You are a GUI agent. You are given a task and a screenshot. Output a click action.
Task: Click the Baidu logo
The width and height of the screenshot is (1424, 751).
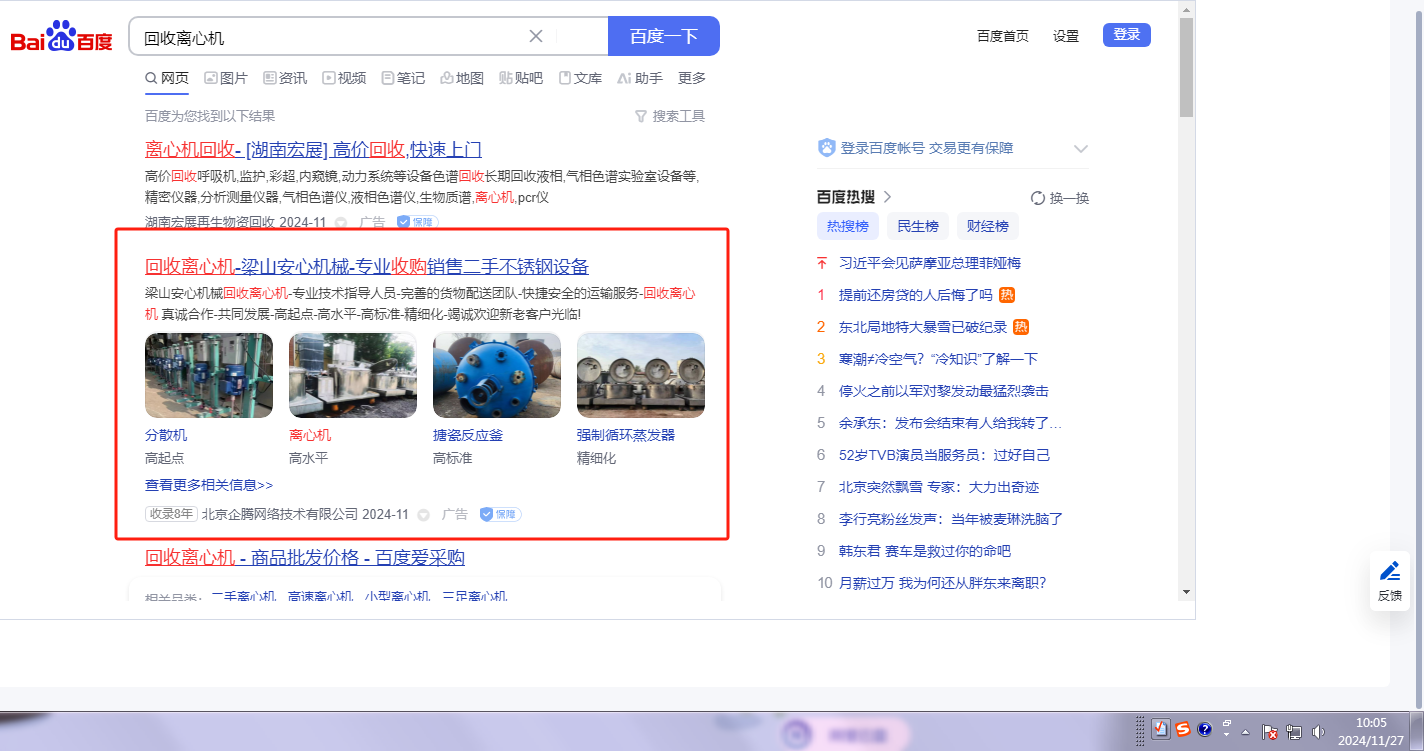tap(61, 38)
